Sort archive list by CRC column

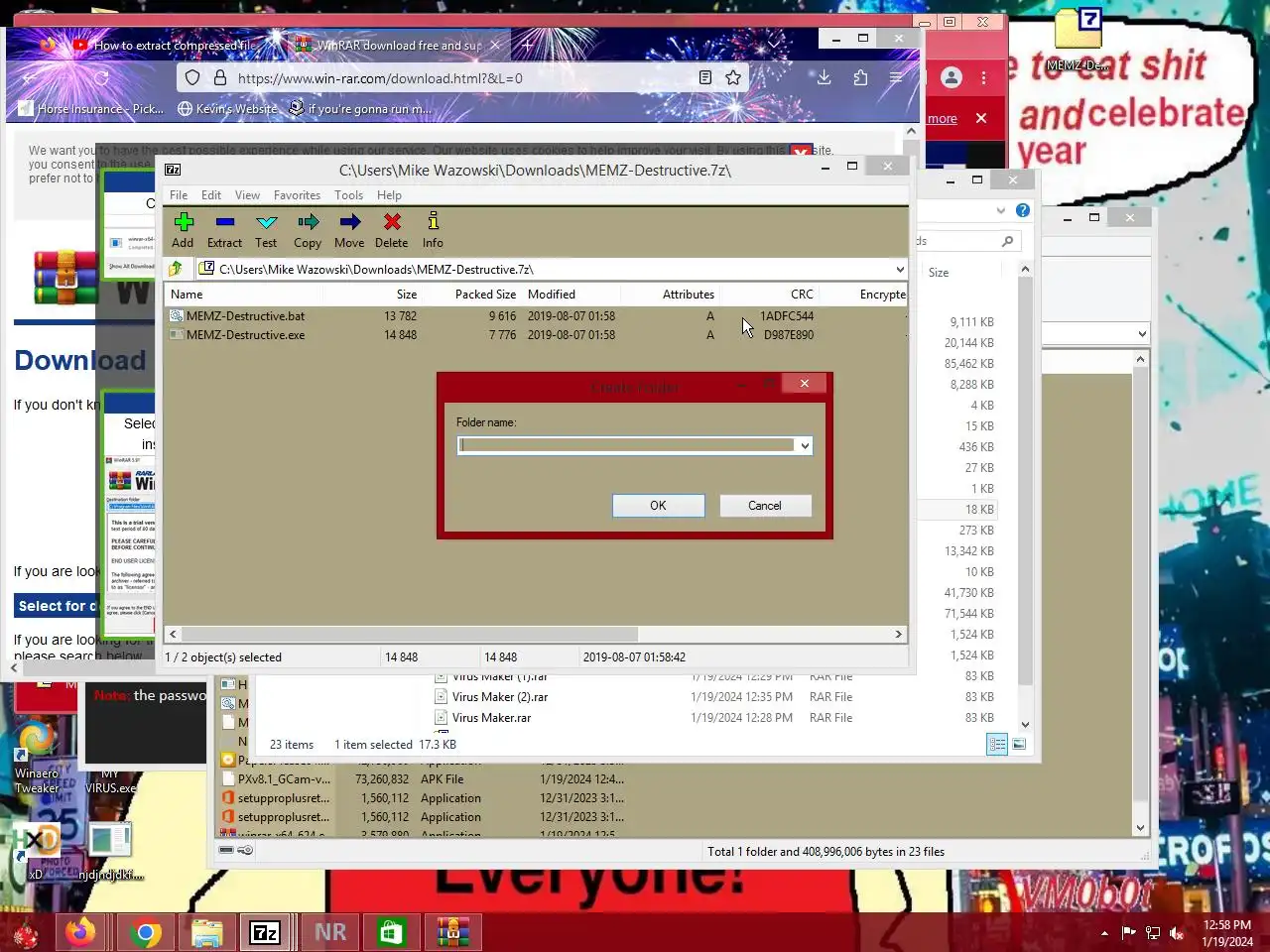(802, 295)
